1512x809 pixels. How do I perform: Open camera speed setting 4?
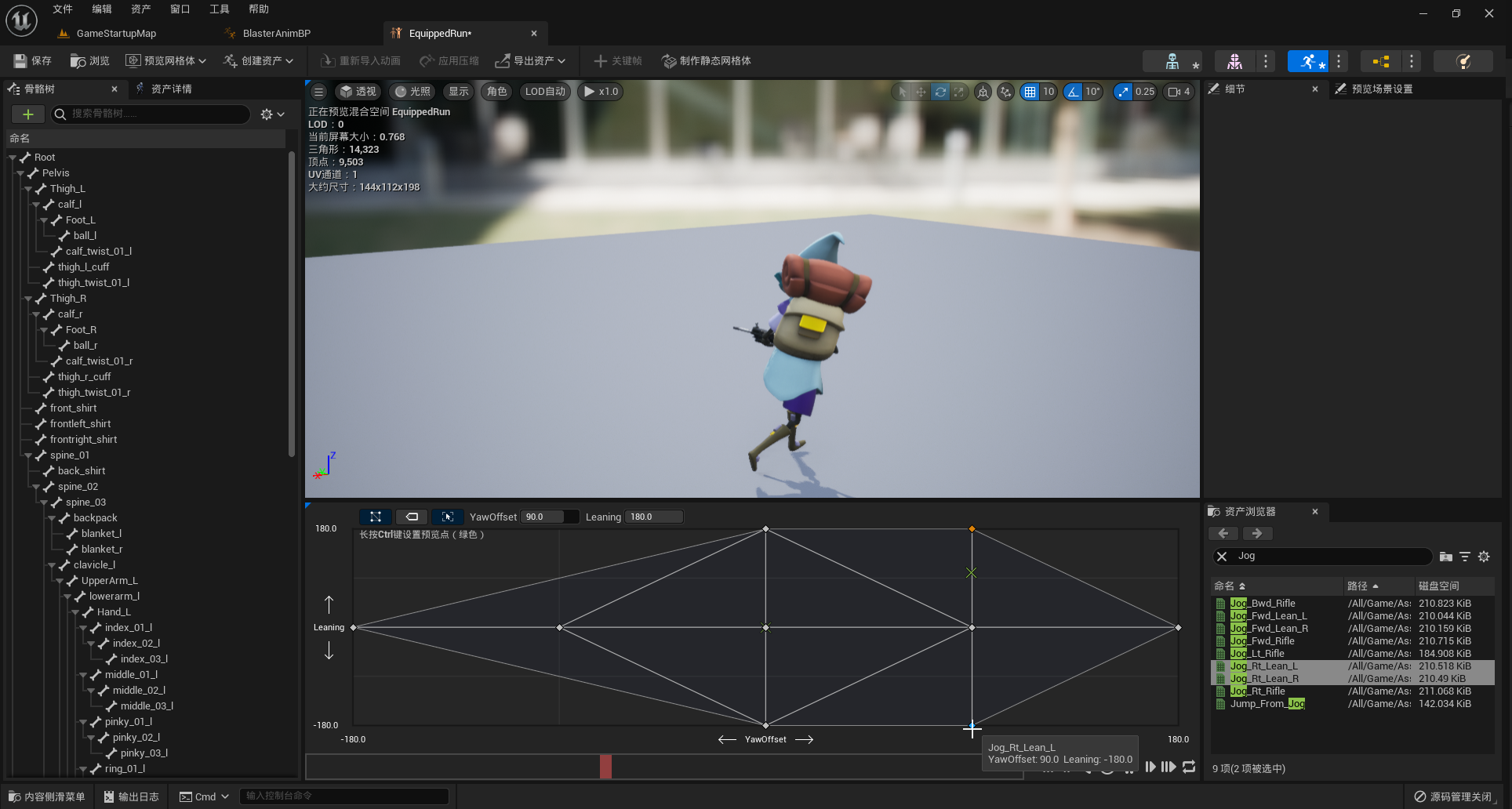pos(1179,92)
